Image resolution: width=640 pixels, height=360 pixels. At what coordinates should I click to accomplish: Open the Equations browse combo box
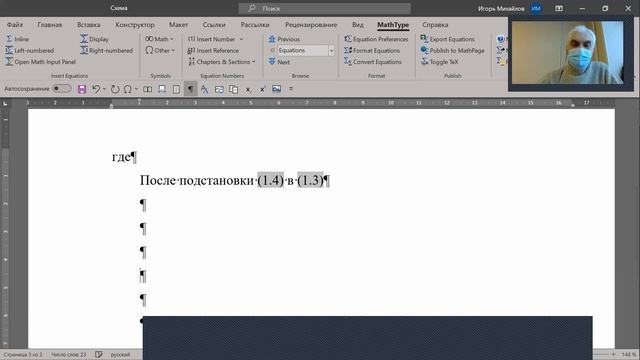[306, 51]
